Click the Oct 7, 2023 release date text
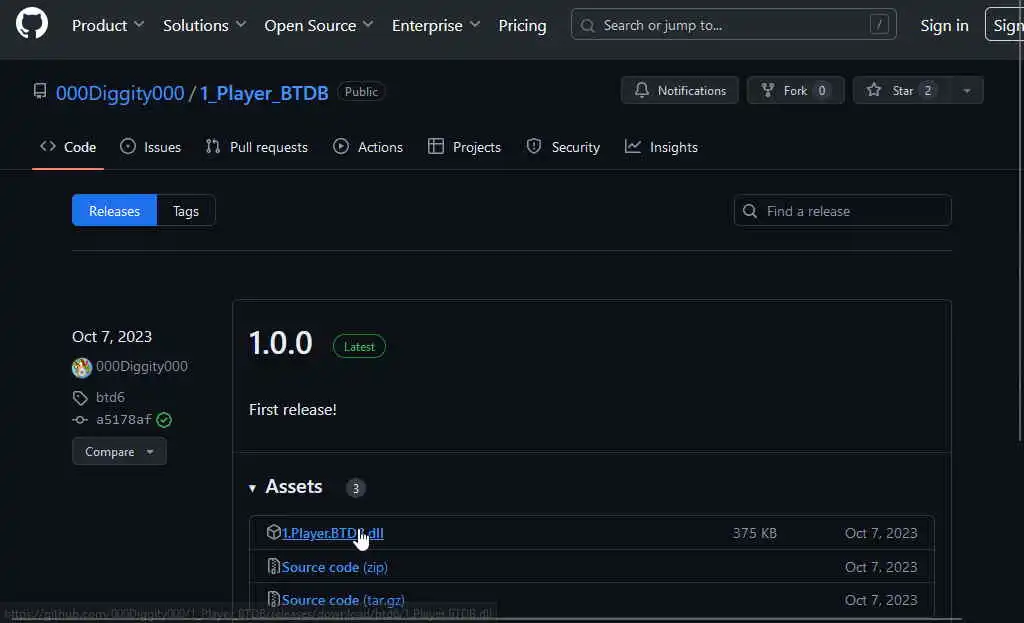 [112, 336]
